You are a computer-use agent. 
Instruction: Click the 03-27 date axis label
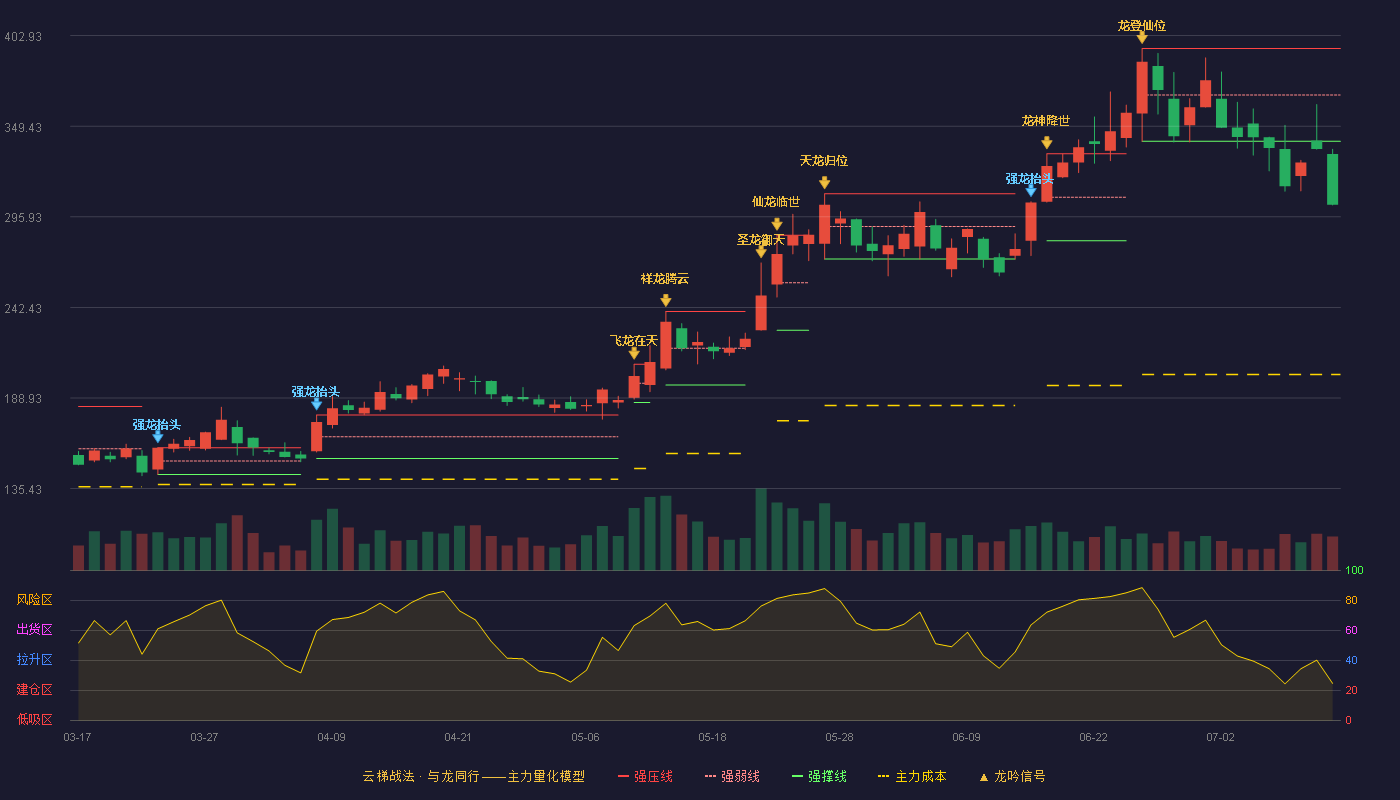point(204,737)
